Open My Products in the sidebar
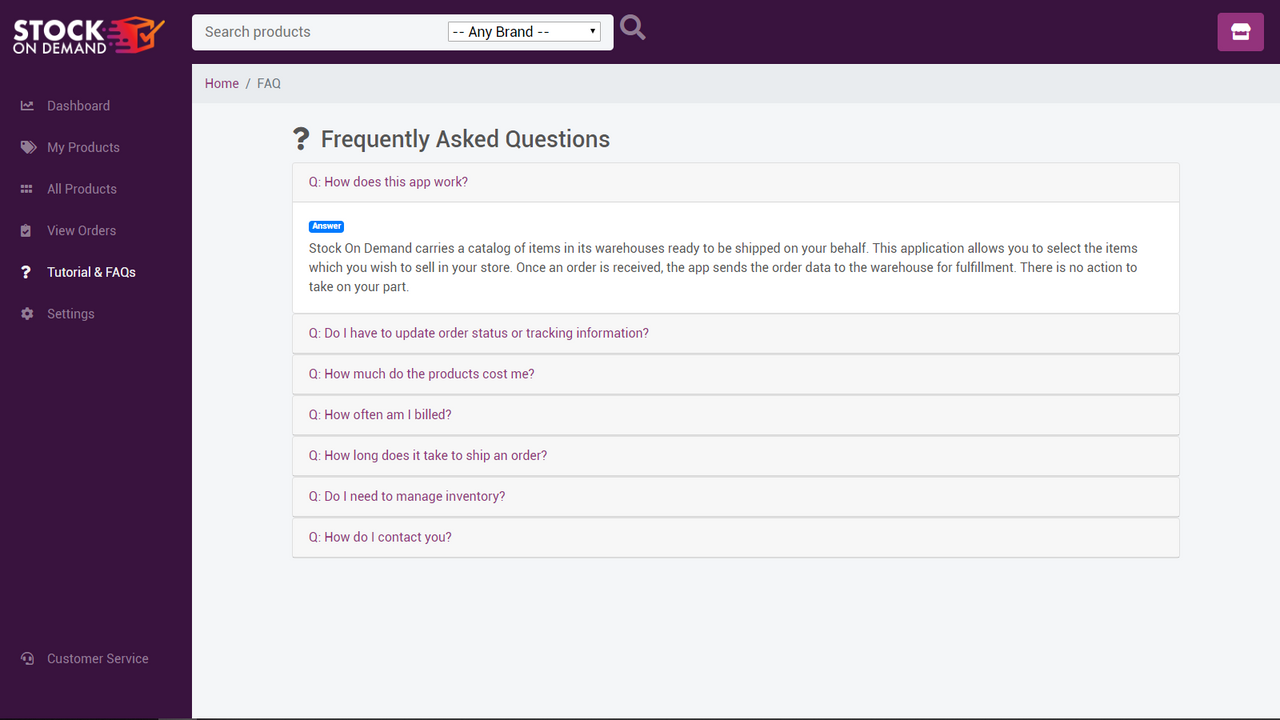The width and height of the screenshot is (1280, 720). point(83,147)
